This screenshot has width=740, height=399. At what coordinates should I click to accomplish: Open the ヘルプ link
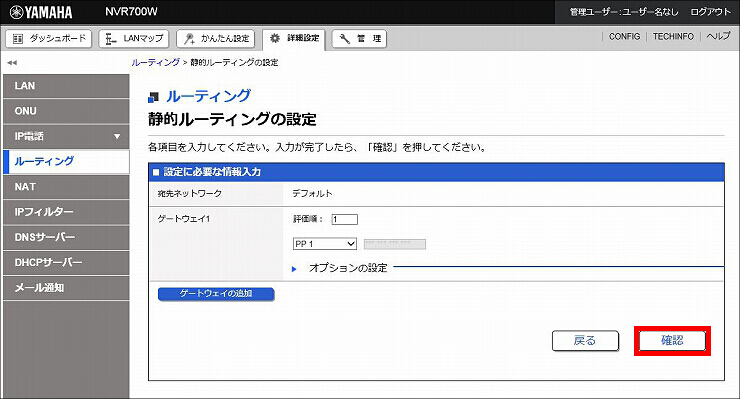pyautogui.click(x=718, y=36)
